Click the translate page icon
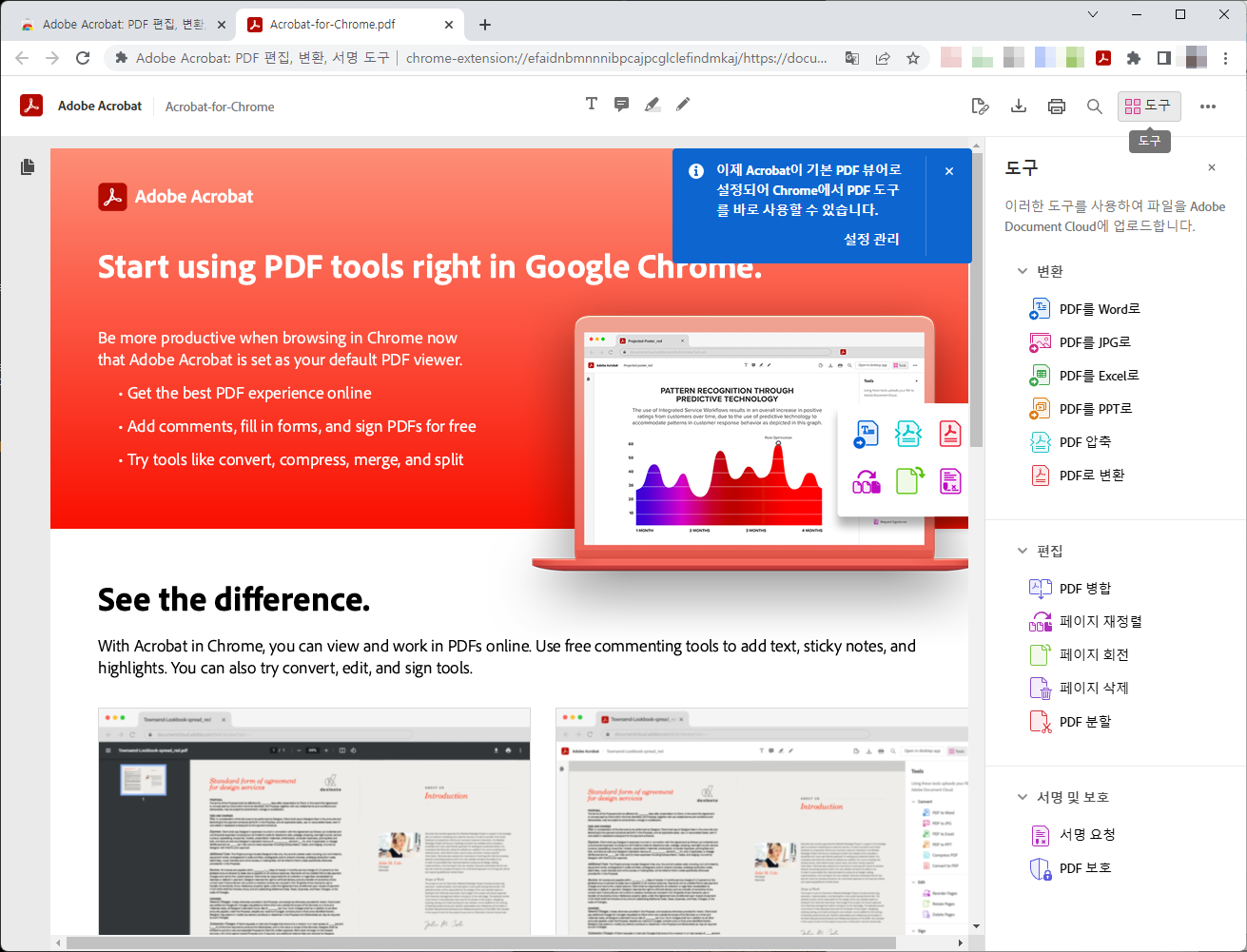 coord(852,58)
